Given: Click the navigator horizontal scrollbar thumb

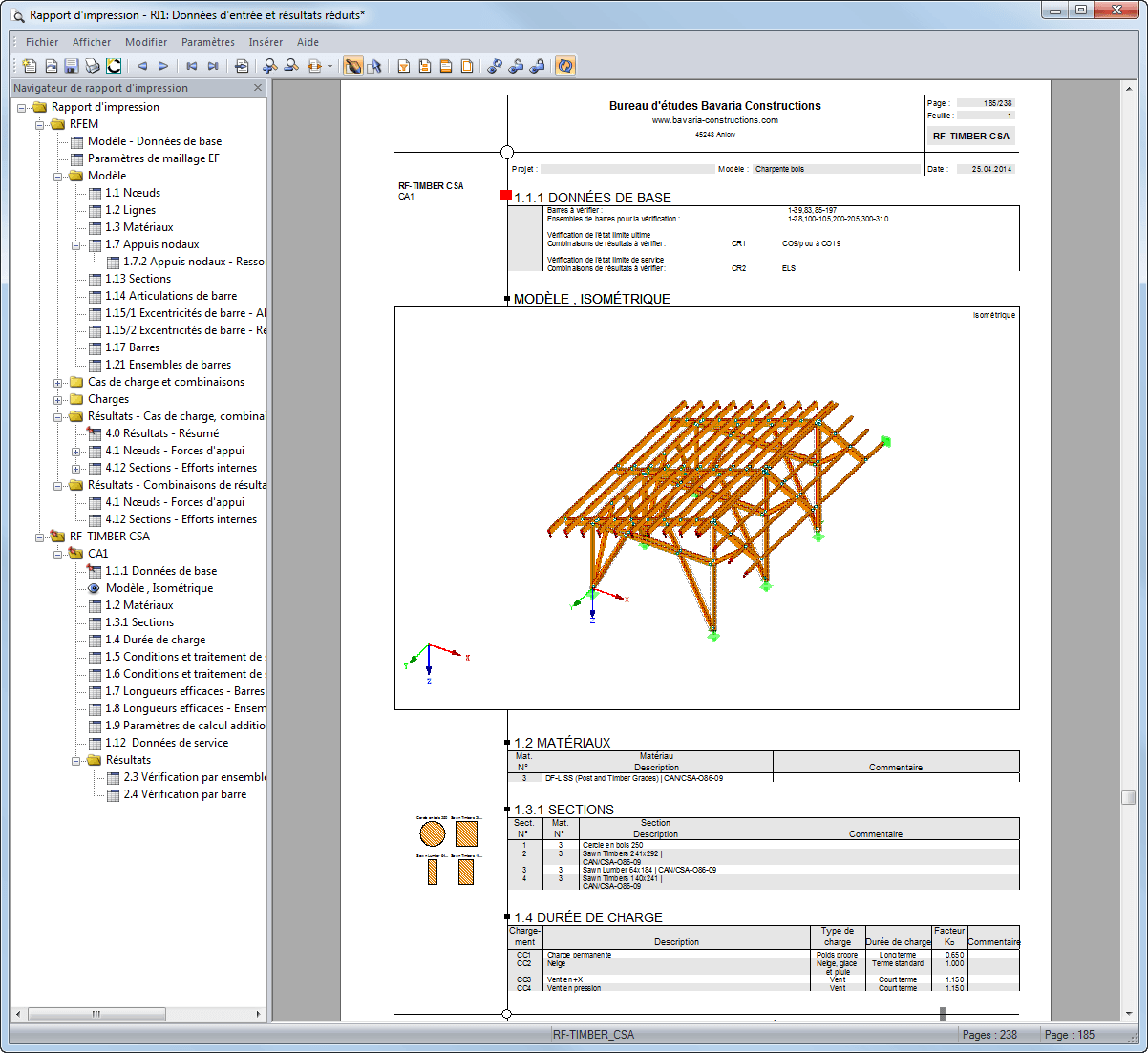Looking at the screenshot, I should click(96, 1014).
